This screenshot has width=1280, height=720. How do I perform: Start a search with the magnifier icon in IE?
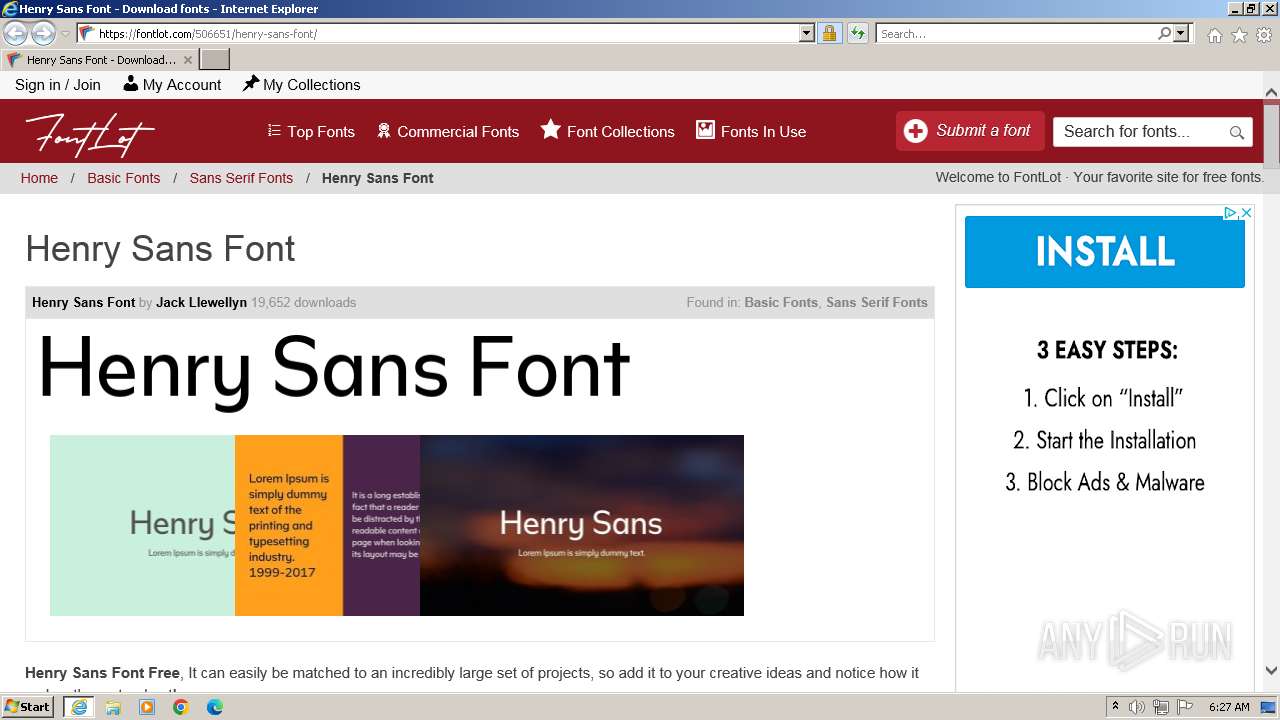1164,33
